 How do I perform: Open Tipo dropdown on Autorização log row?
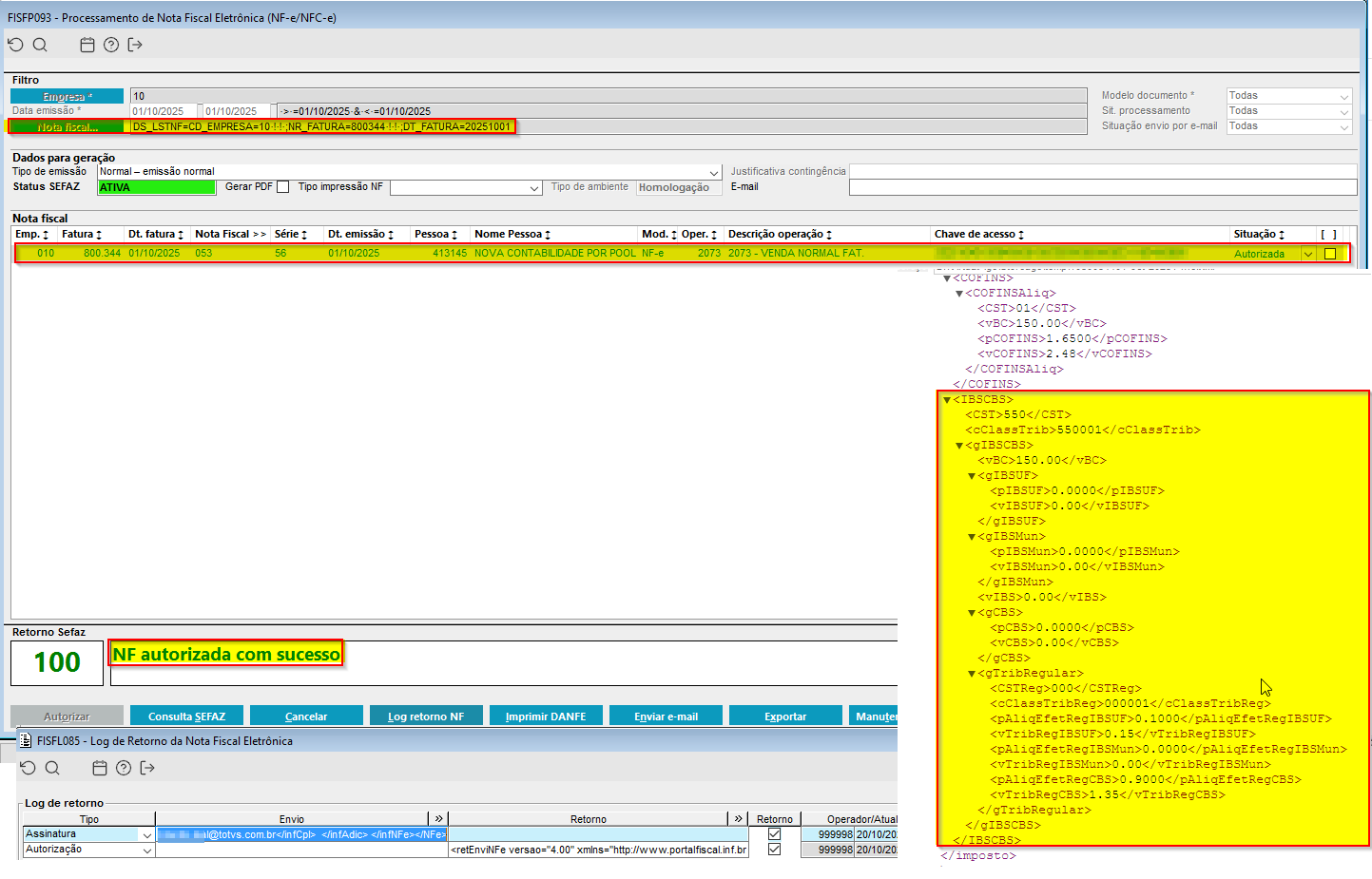146,850
